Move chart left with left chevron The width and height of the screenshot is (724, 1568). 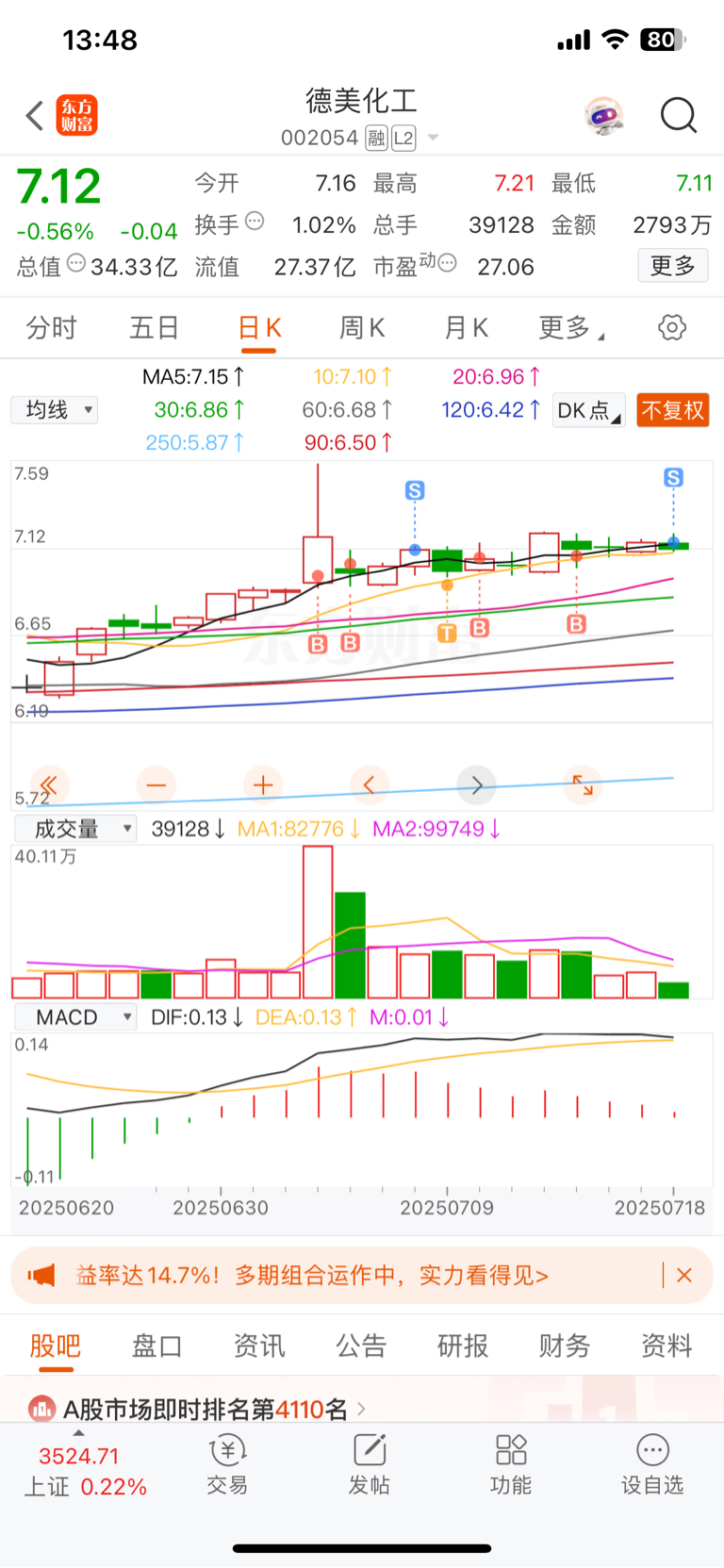click(370, 784)
